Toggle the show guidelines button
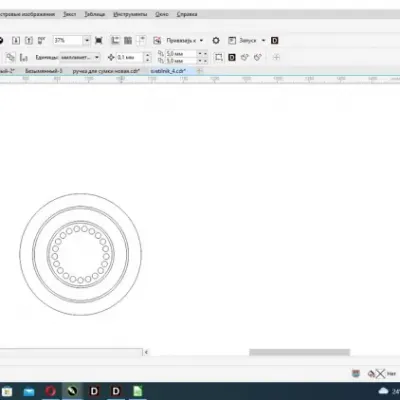Viewport: 400px width, 400px height. (x=141, y=40)
